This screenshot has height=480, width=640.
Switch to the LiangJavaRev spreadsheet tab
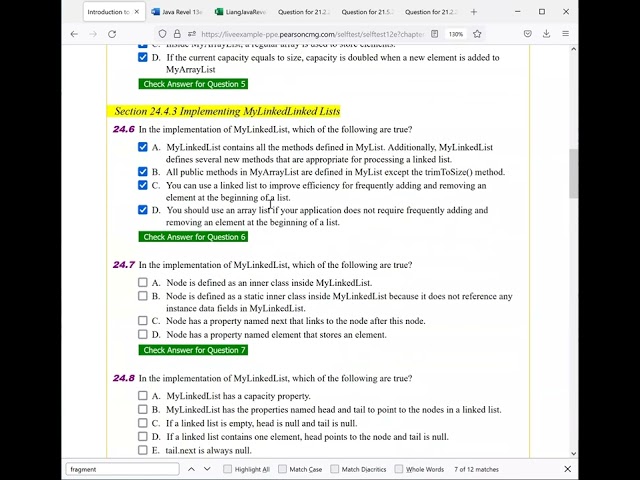click(240, 12)
